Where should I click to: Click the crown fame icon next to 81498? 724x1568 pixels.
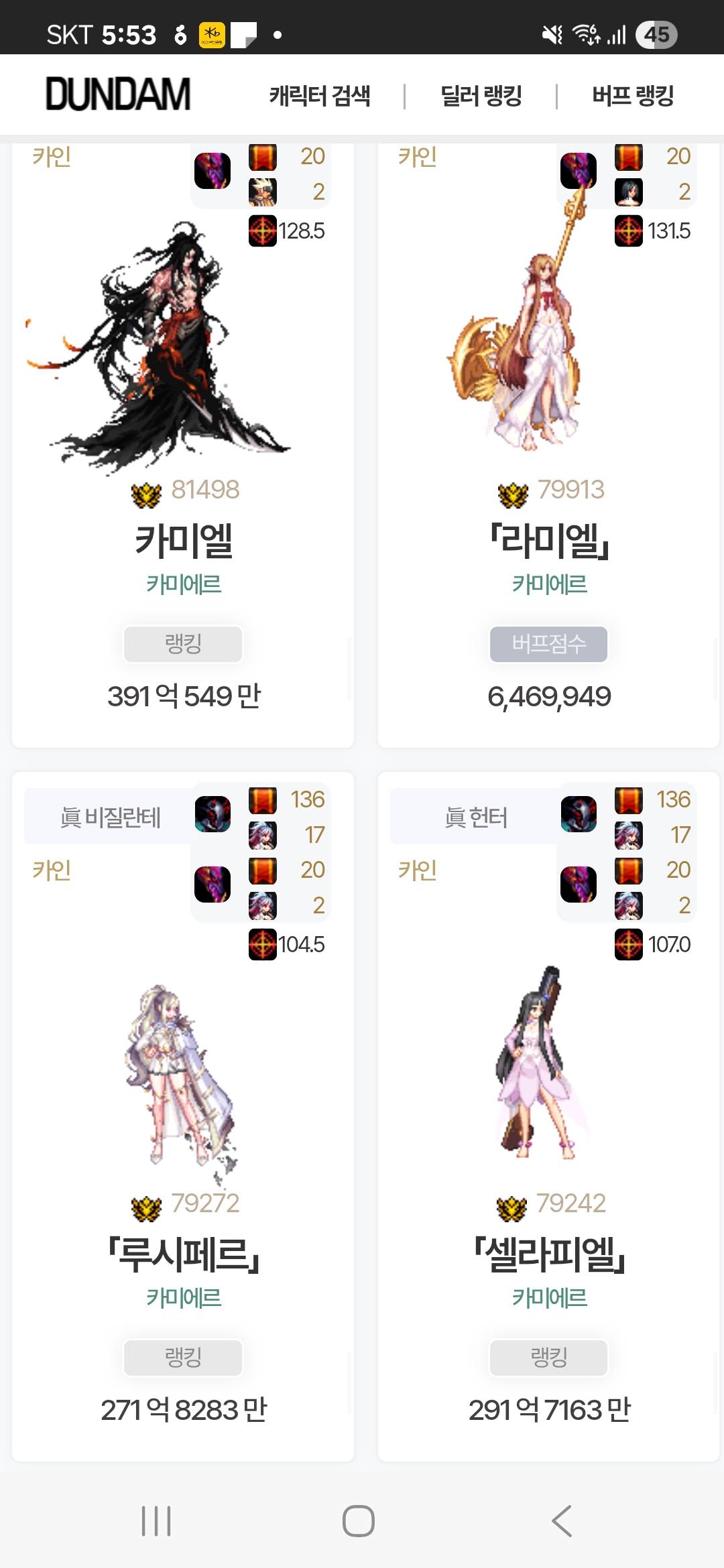tap(146, 495)
